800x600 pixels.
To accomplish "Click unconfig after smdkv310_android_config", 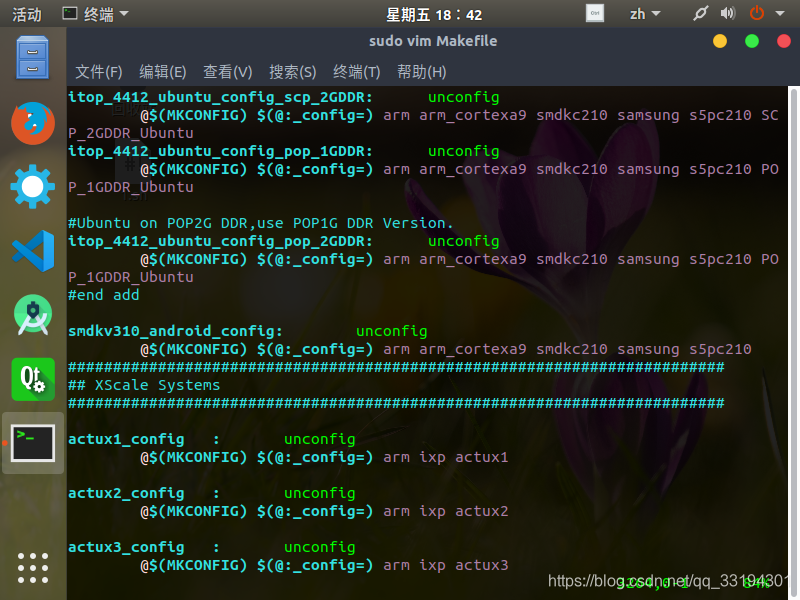I will [x=391, y=331].
